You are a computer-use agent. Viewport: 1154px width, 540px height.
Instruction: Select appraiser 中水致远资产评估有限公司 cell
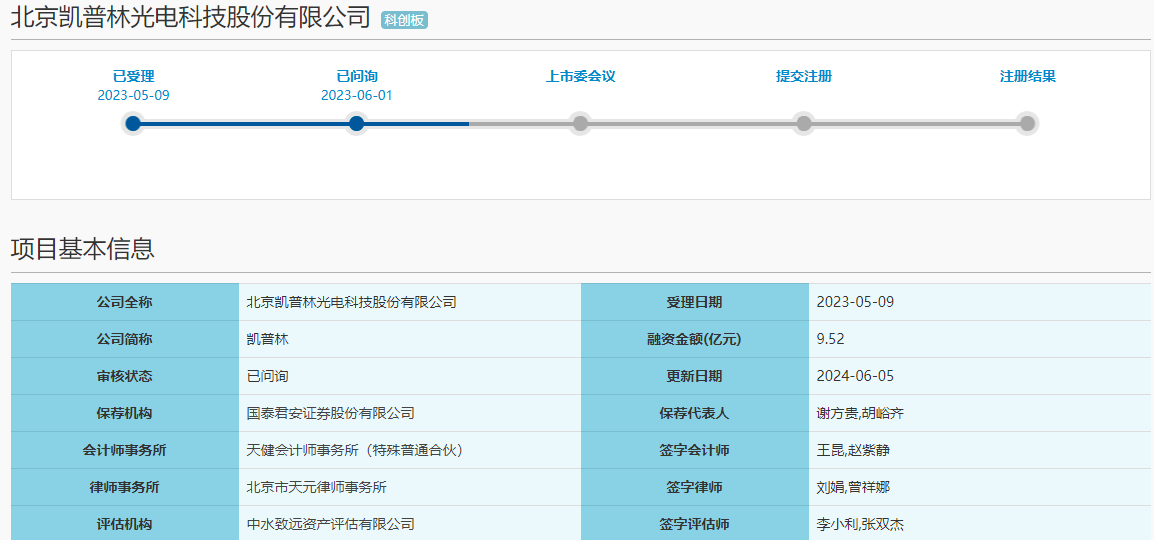[x=331, y=524]
